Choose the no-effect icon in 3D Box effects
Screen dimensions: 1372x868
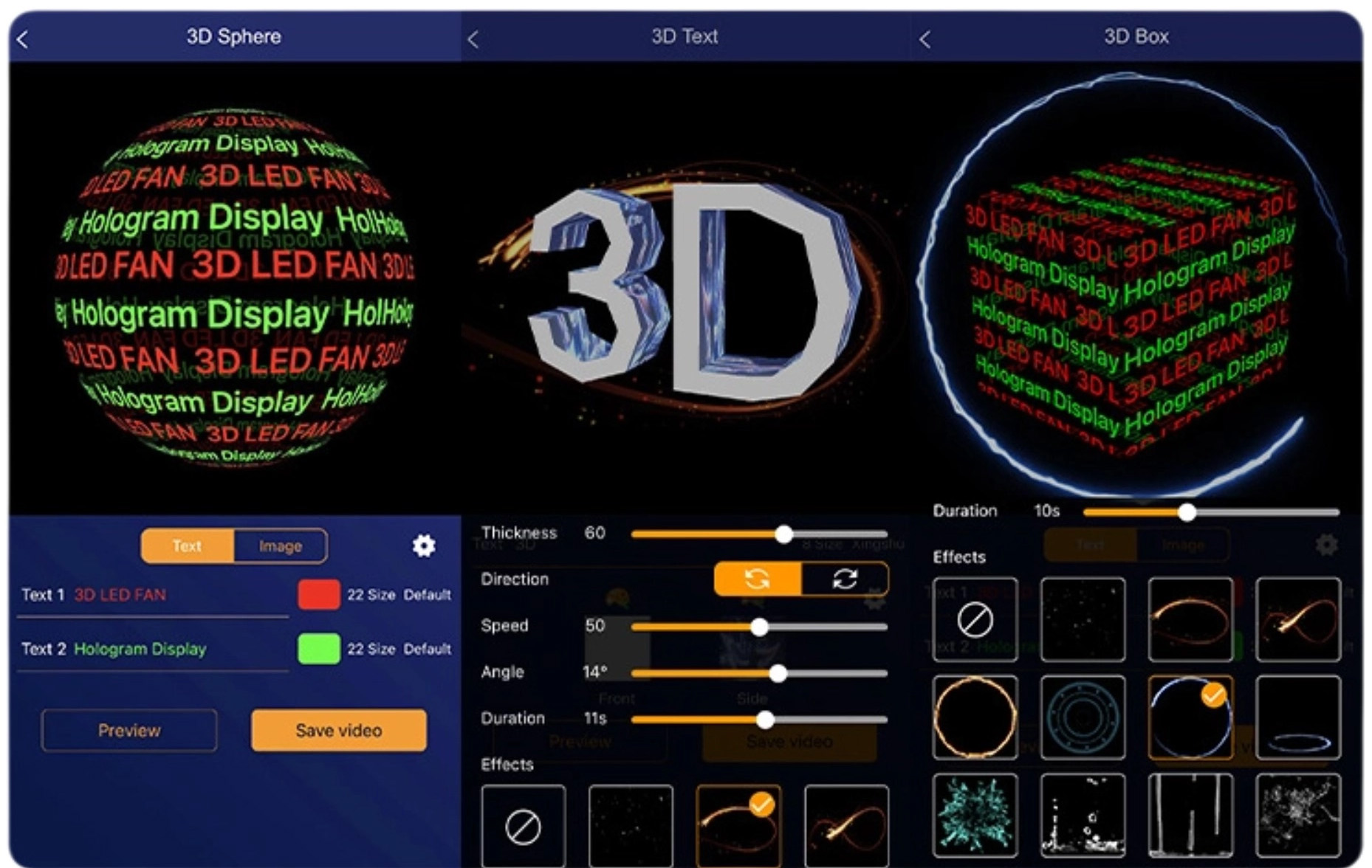pyautogui.click(x=974, y=619)
